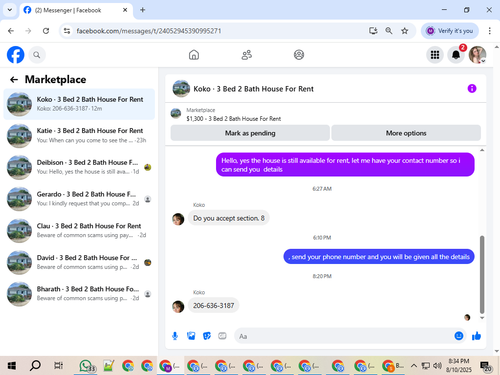This screenshot has height=375, width=500.
Task: Click the voice clip microphone icon
Action: pos(175,336)
